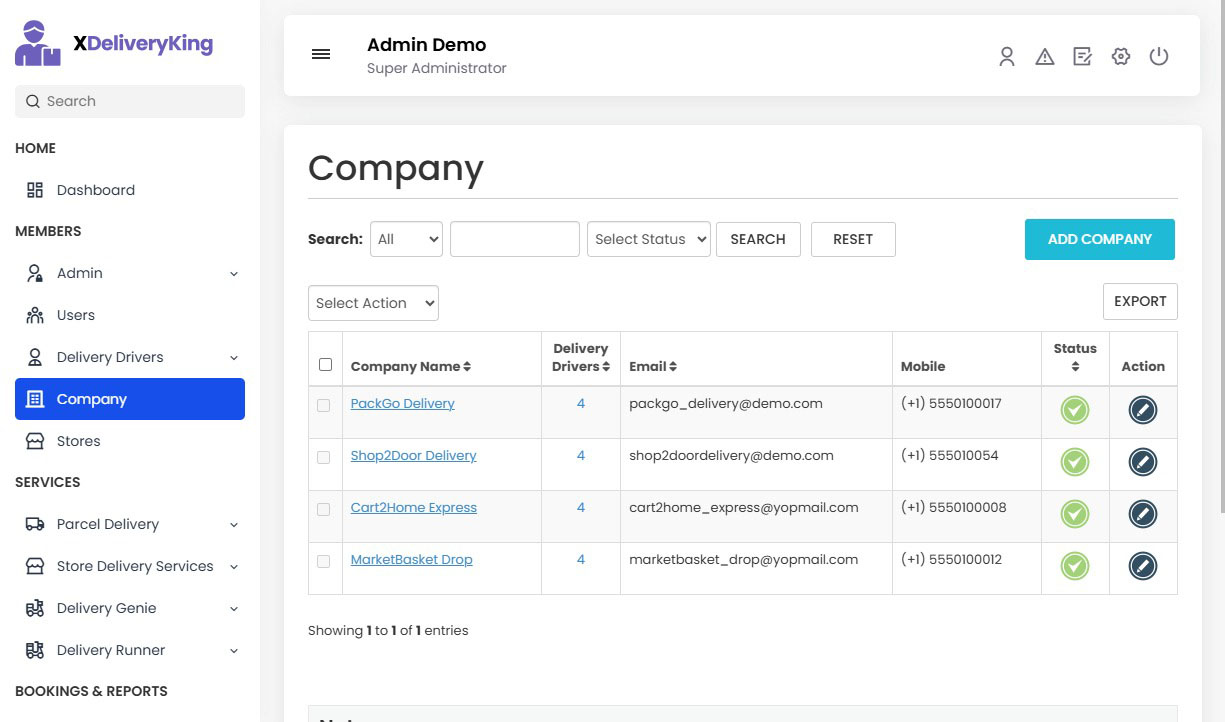Open the Select Status dropdown

click(648, 239)
